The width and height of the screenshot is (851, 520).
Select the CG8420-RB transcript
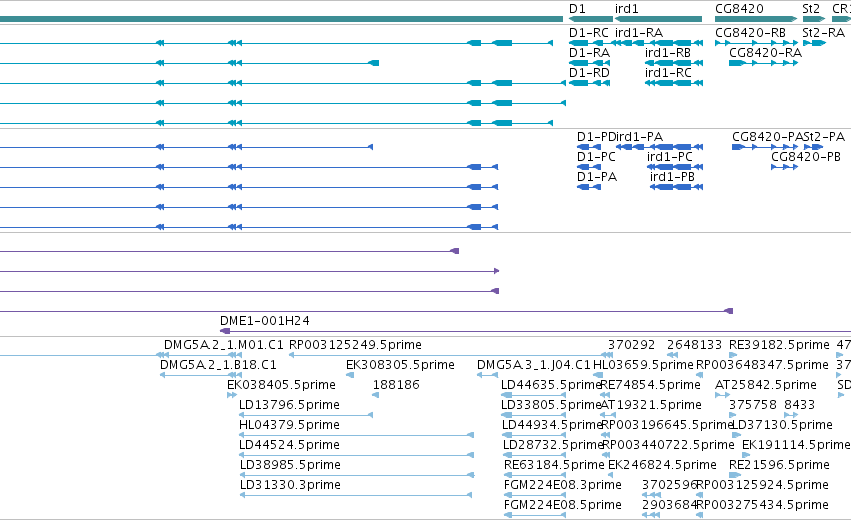pos(750,33)
